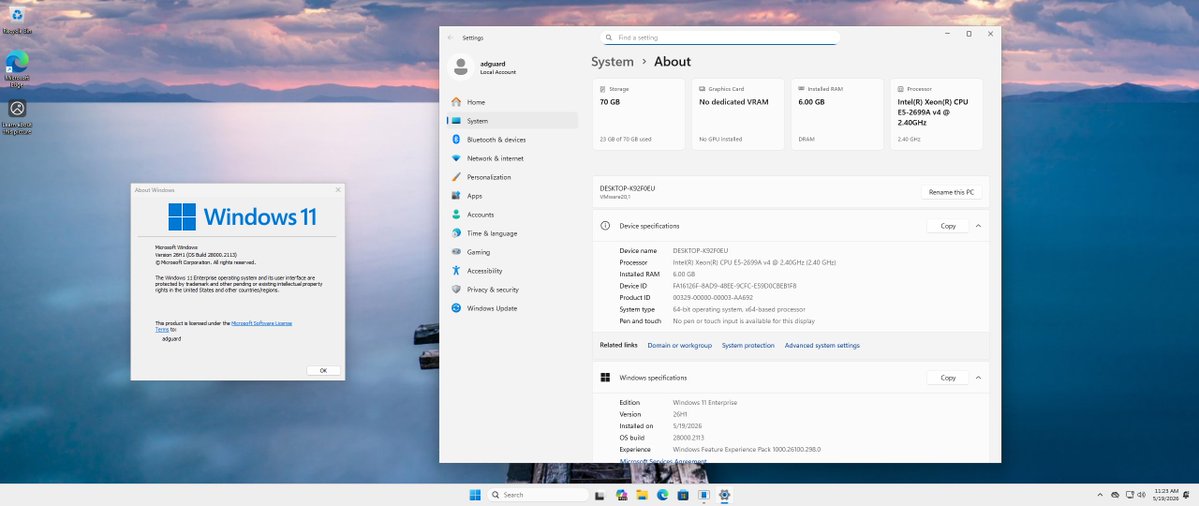Open Microsoft Store from taskbar
Image resolution: width=1199 pixels, height=506 pixels.
click(x=683, y=495)
